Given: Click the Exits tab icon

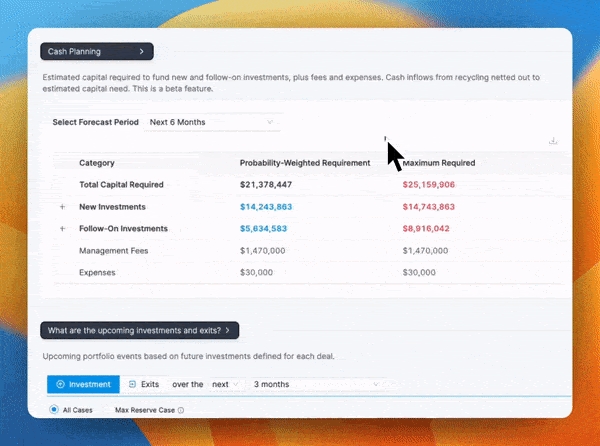Looking at the screenshot, I should (132, 384).
